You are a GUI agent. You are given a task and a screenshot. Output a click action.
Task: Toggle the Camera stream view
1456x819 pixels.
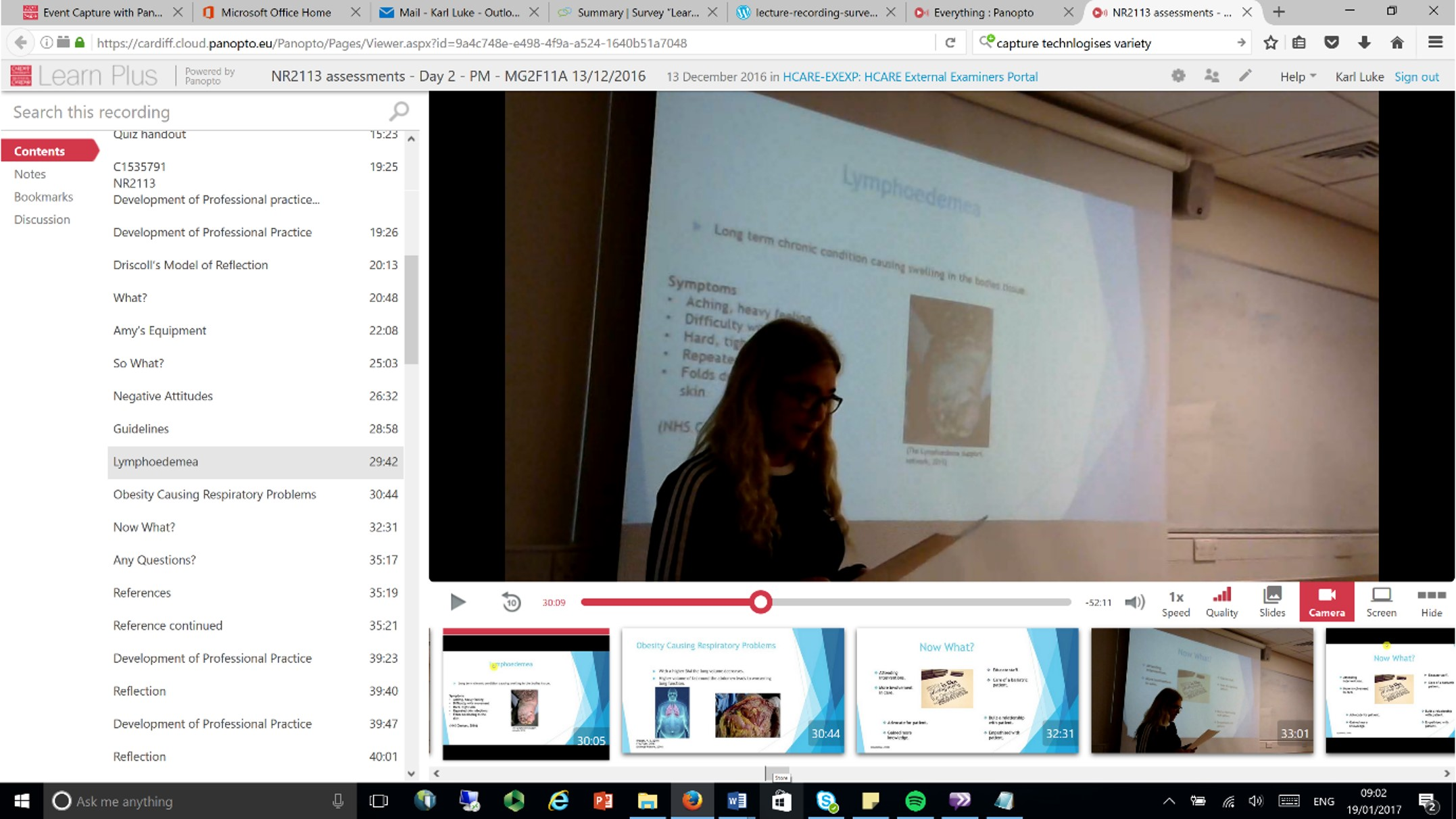coord(1326,602)
